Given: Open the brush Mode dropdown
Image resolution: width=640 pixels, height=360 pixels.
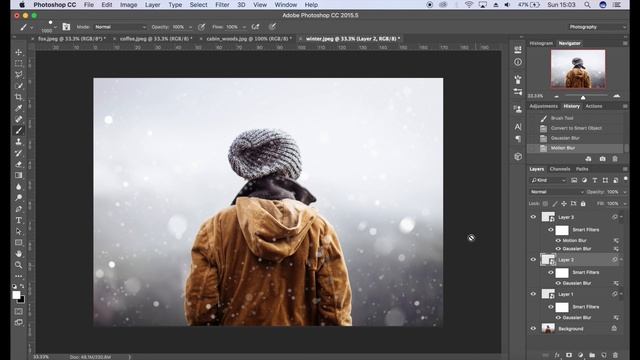Looking at the screenshot, I should coord(120,27).
